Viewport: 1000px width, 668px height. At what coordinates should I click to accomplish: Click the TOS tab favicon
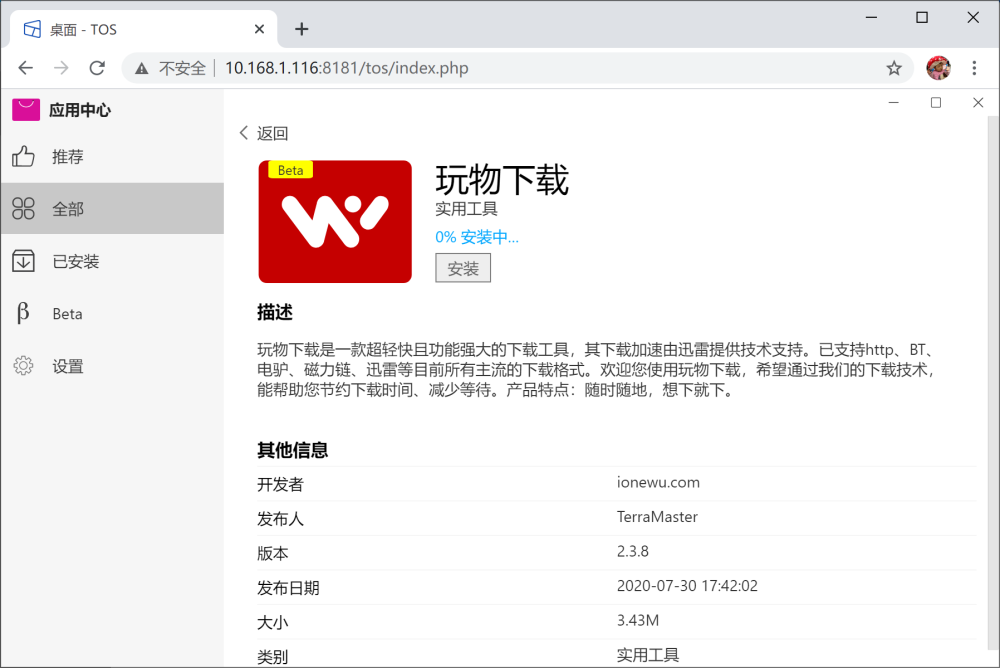(32, 29)
